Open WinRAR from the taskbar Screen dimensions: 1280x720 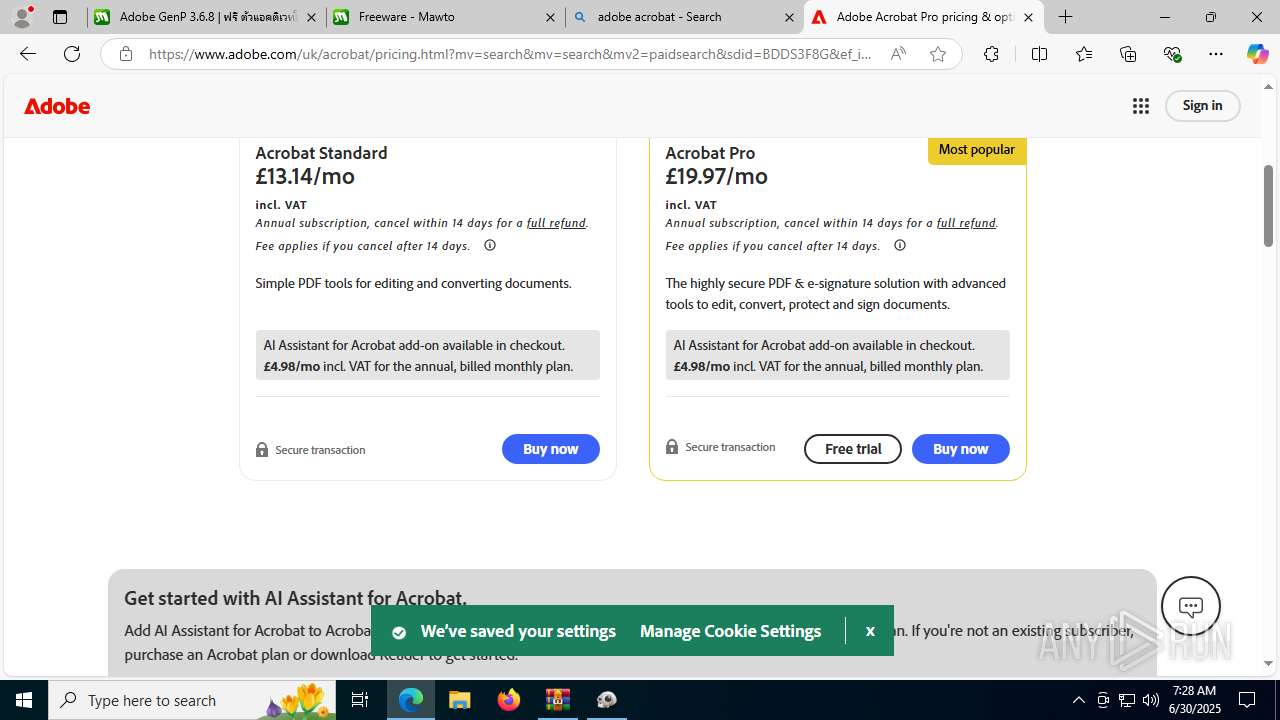click(x=558, y=700)
